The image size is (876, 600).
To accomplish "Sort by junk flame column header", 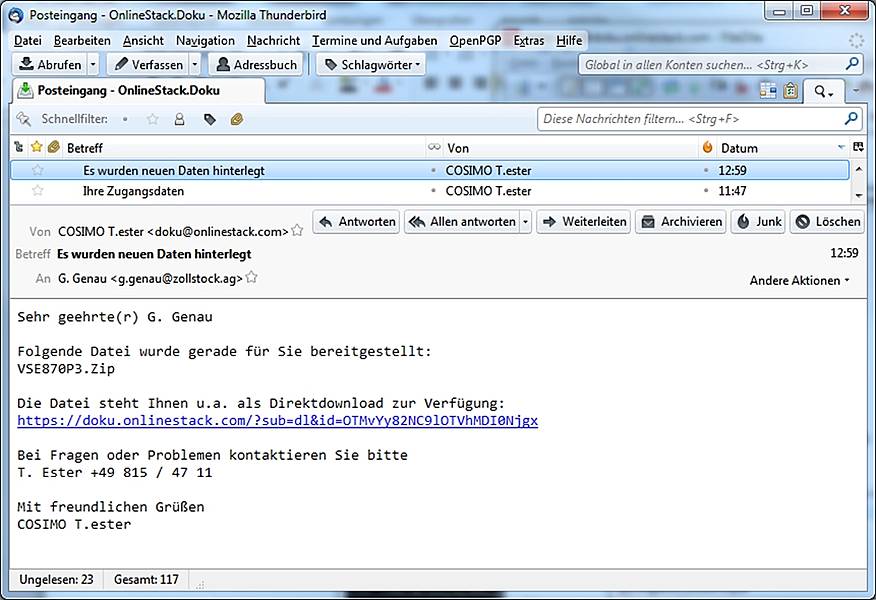I will 707,147.
